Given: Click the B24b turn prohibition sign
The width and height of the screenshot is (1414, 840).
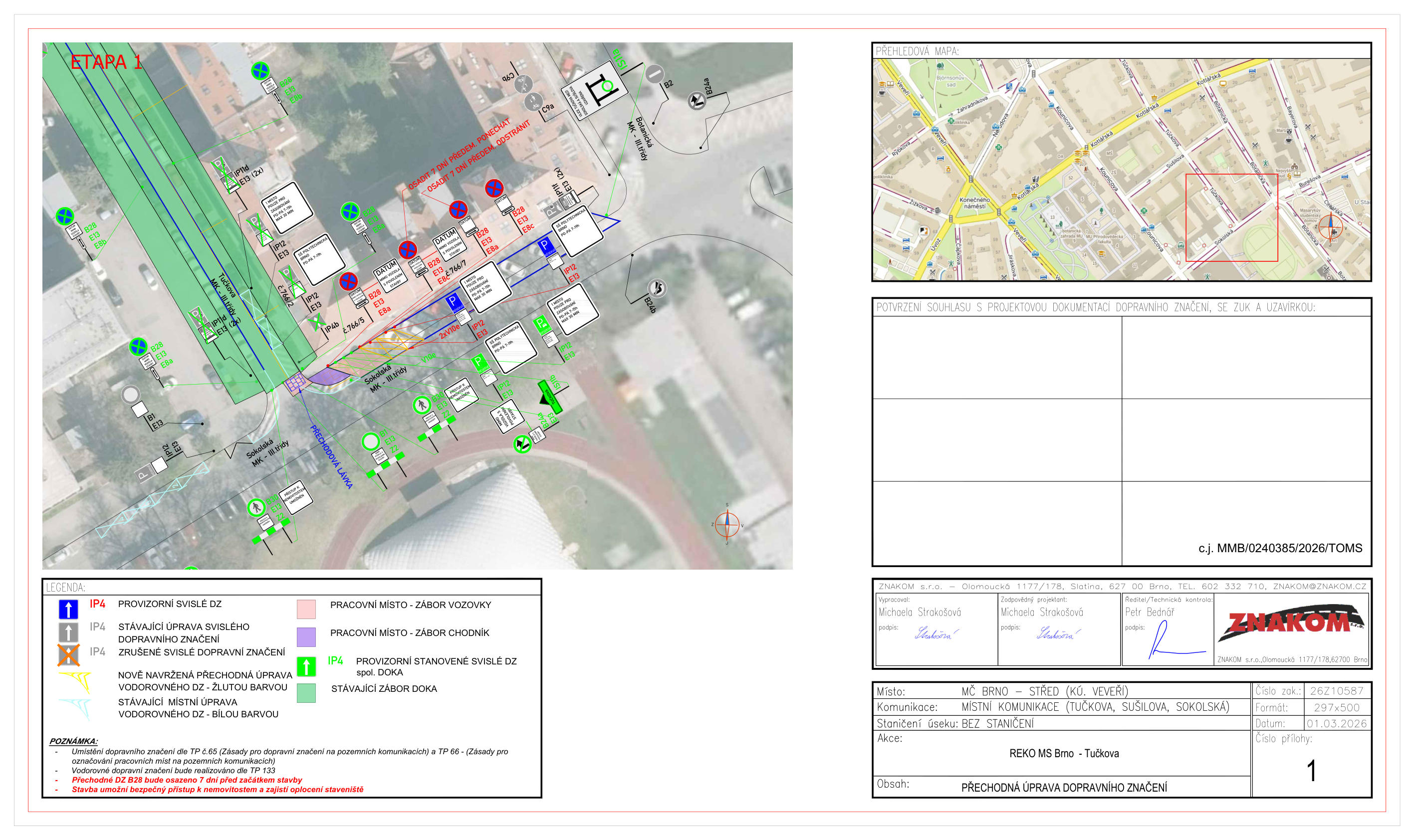Looking at the screenshot, I should 657,289.
